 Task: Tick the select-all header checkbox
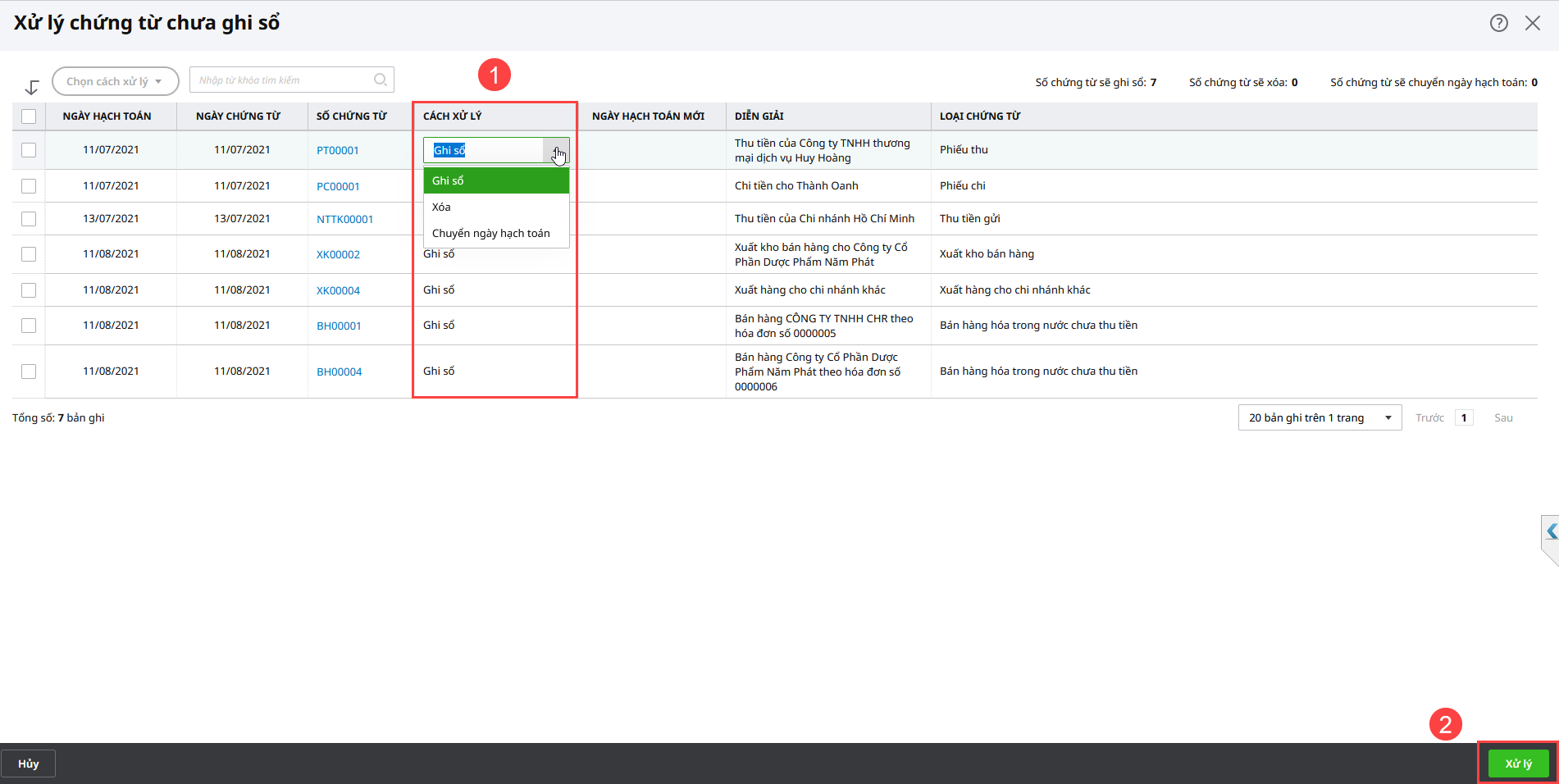click(x=29, y=116)
